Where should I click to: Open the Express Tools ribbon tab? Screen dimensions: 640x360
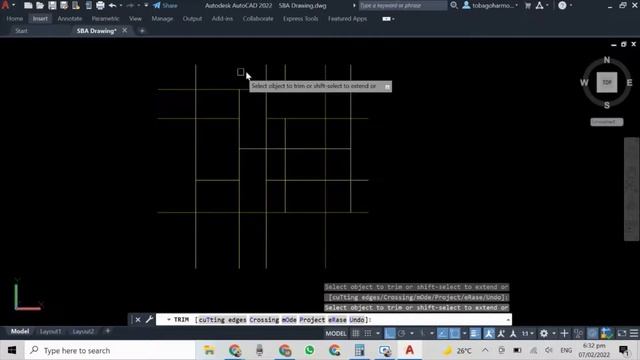pyautogui.click(x=300, y=19)
